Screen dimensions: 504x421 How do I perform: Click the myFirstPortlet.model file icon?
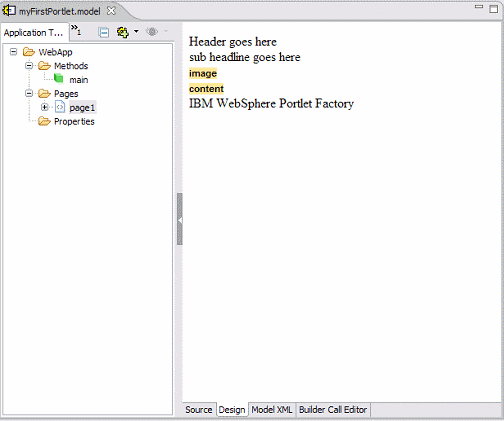click(9, 11)
